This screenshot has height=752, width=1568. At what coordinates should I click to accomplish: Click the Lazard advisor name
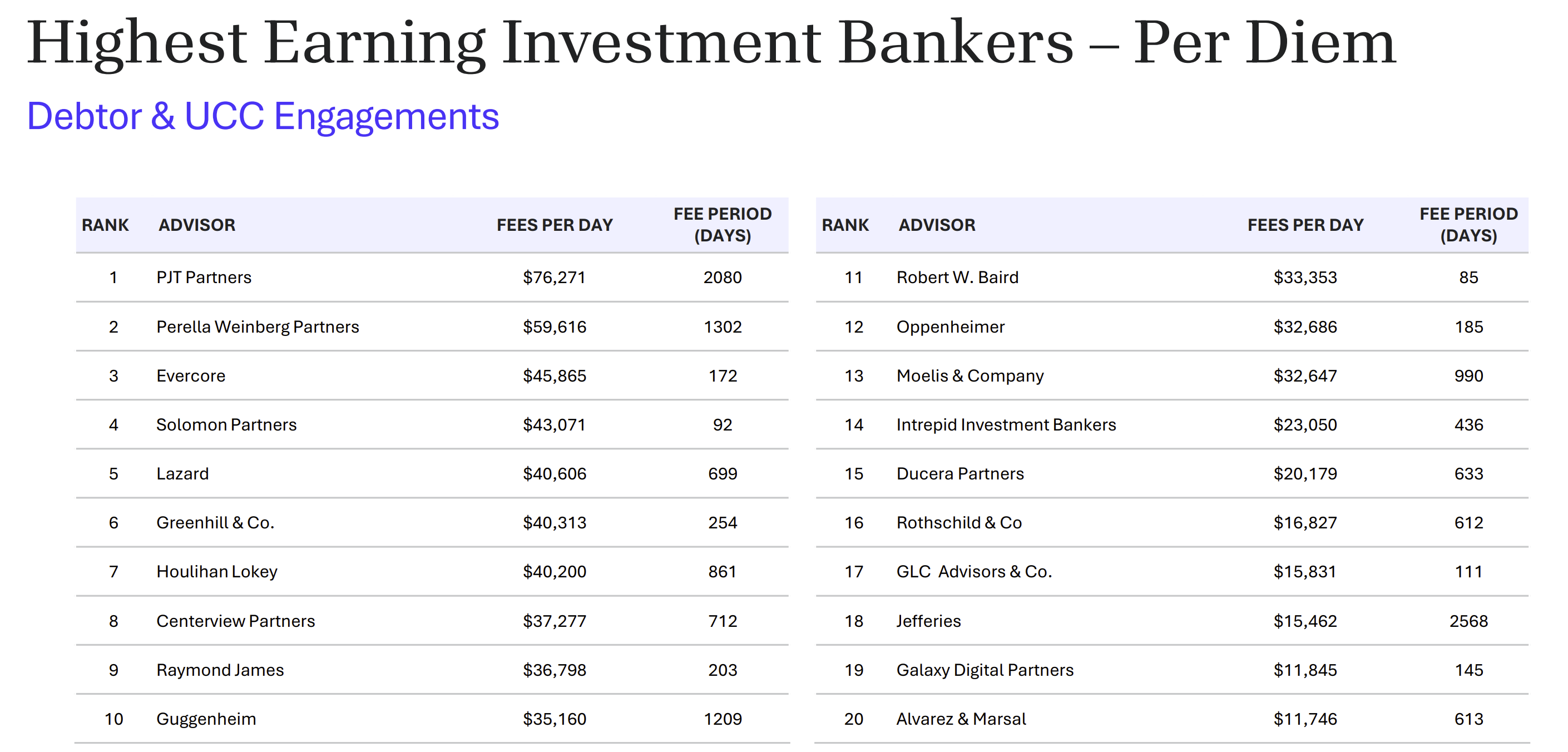click(182, 474)
